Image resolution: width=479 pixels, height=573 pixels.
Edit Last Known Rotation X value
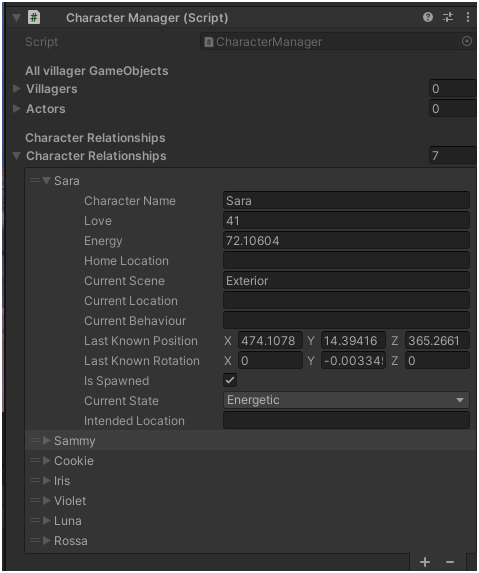[270, 361]
